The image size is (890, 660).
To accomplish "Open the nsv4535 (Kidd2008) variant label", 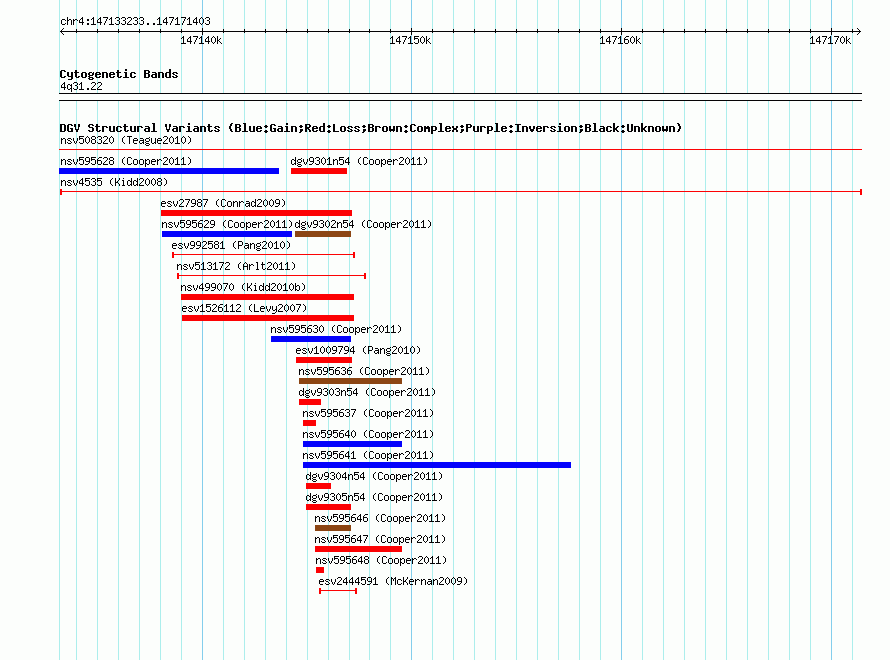I will [x=114, y=182].
